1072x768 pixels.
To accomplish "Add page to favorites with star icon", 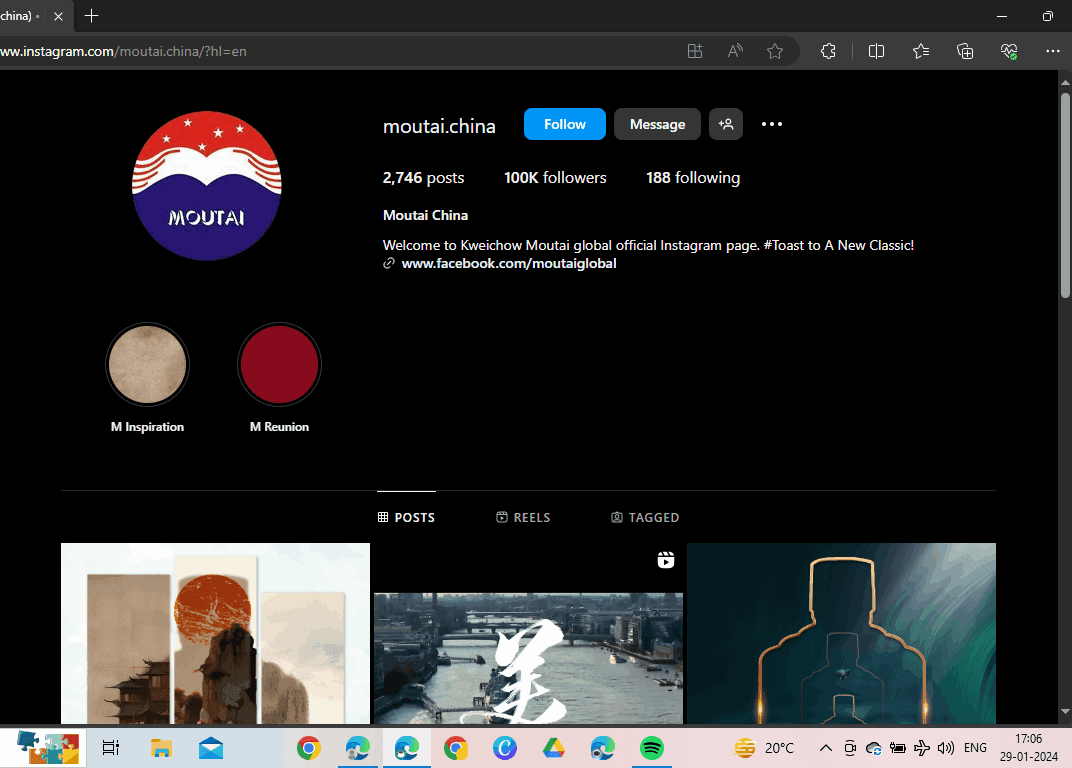I will tap(775, 51).
